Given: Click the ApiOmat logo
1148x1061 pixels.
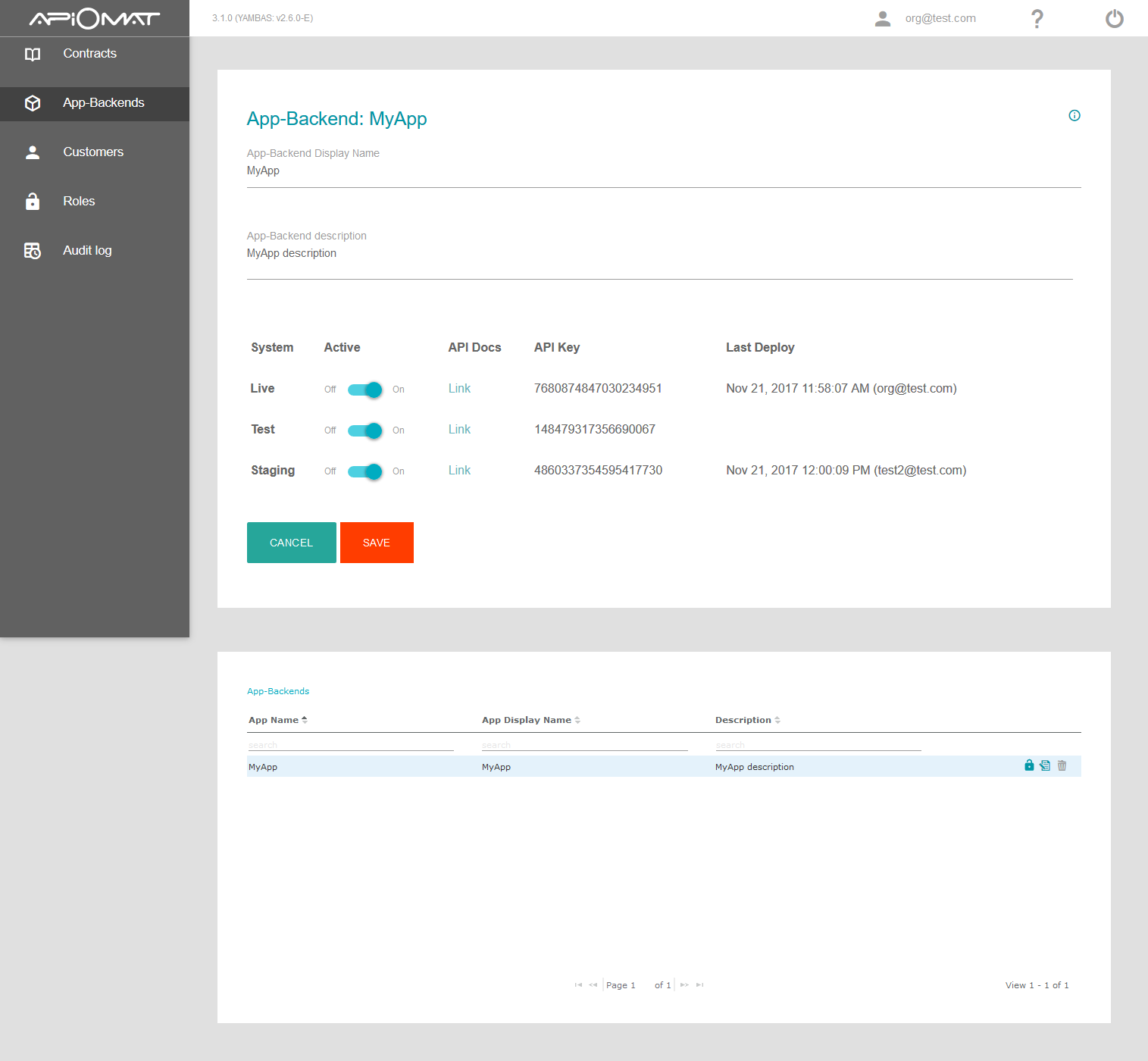Looking at the screenshot, I should 95,18.
